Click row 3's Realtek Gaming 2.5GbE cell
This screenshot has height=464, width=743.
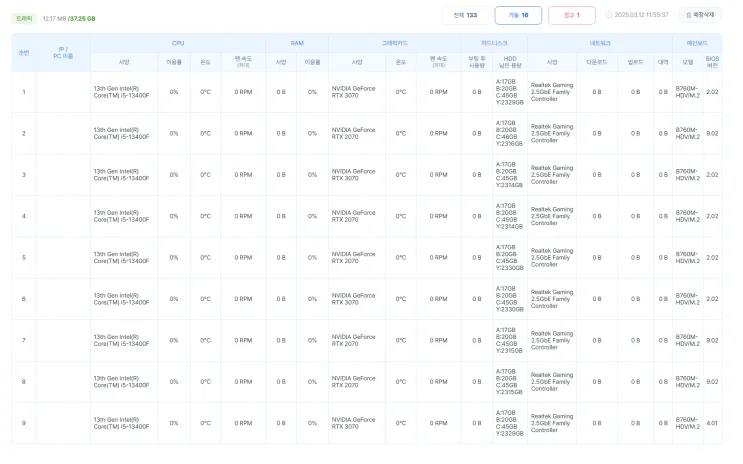tap(552, 175)
